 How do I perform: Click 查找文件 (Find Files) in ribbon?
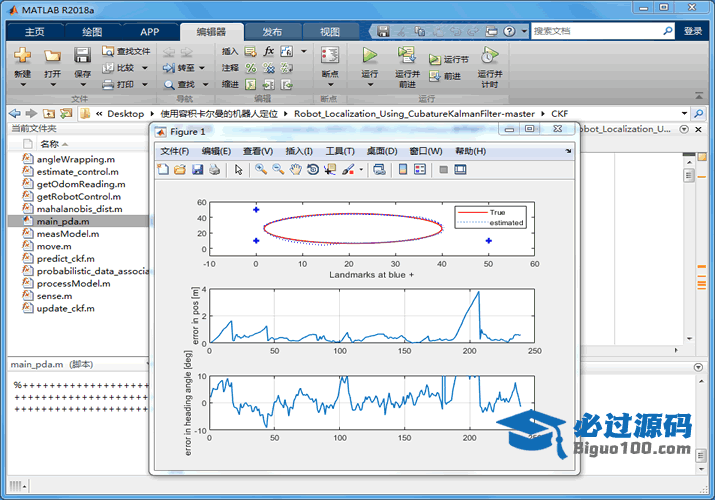[126, 51]
